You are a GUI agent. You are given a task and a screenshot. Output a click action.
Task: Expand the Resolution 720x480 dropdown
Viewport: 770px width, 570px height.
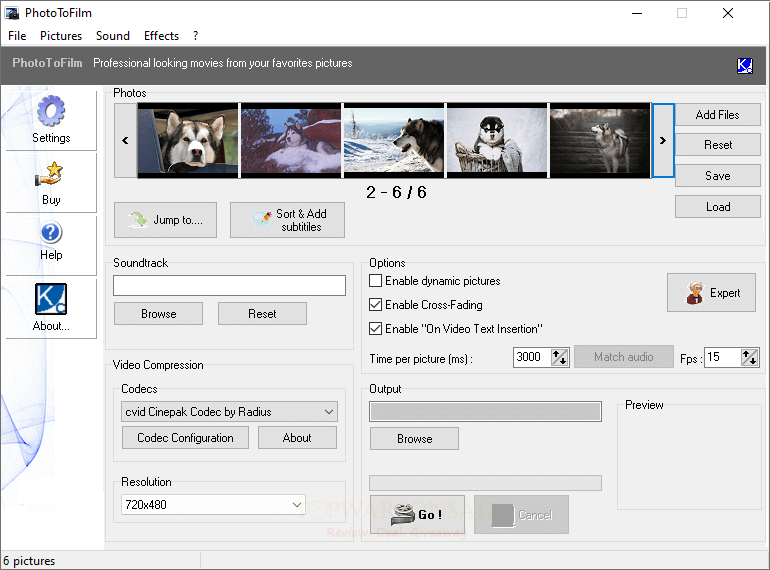(297, 505)
